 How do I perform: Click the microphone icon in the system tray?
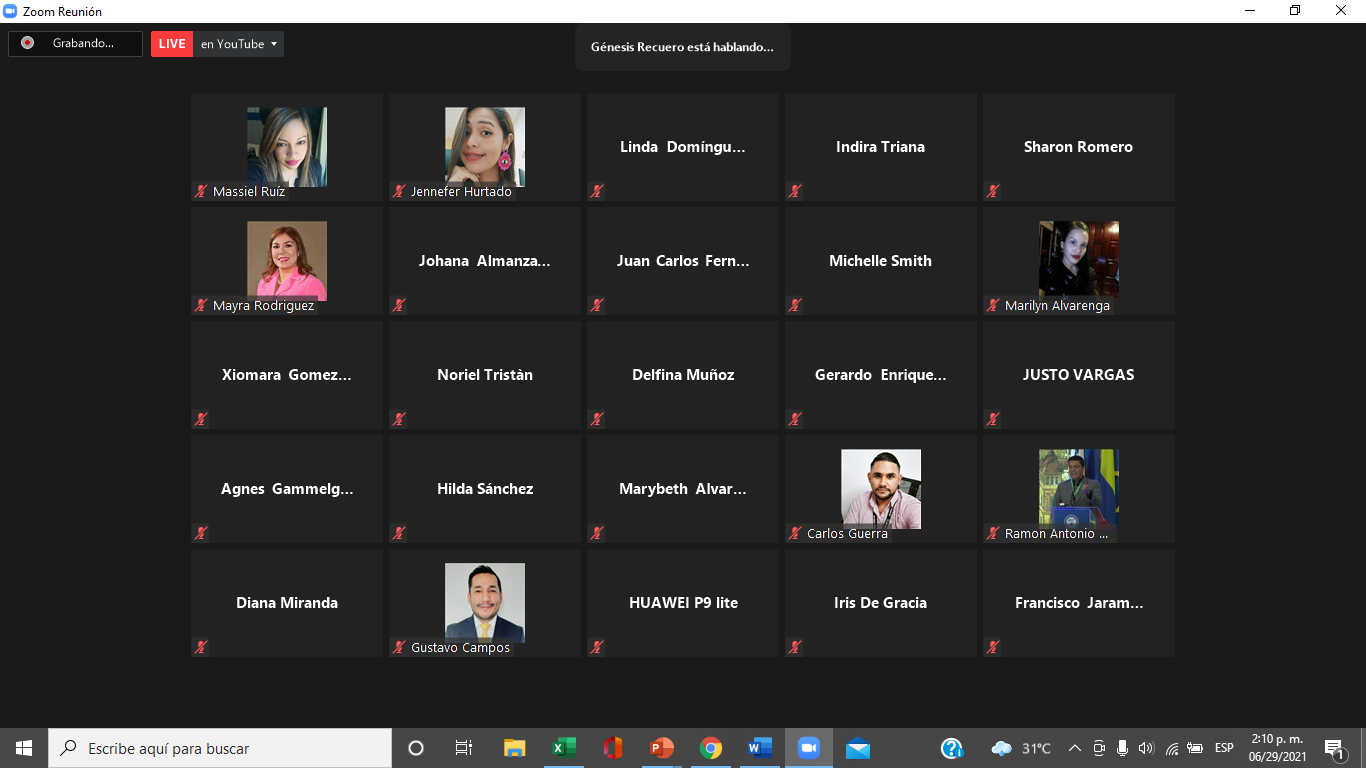1122,748
